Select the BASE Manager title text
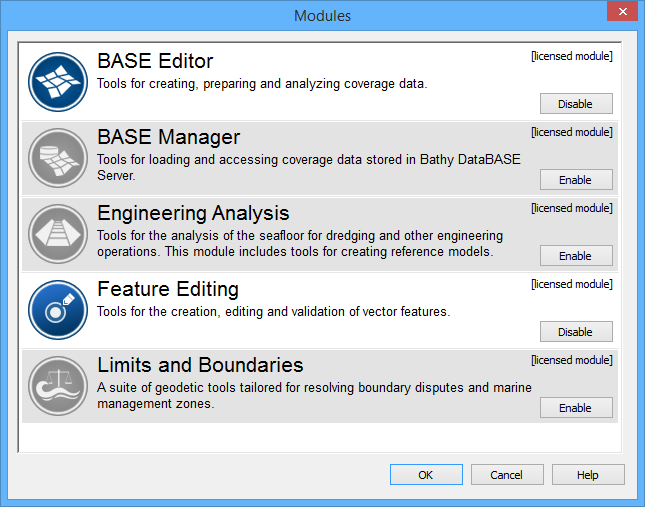Screen dimensions: 645x507 point(168,137)
